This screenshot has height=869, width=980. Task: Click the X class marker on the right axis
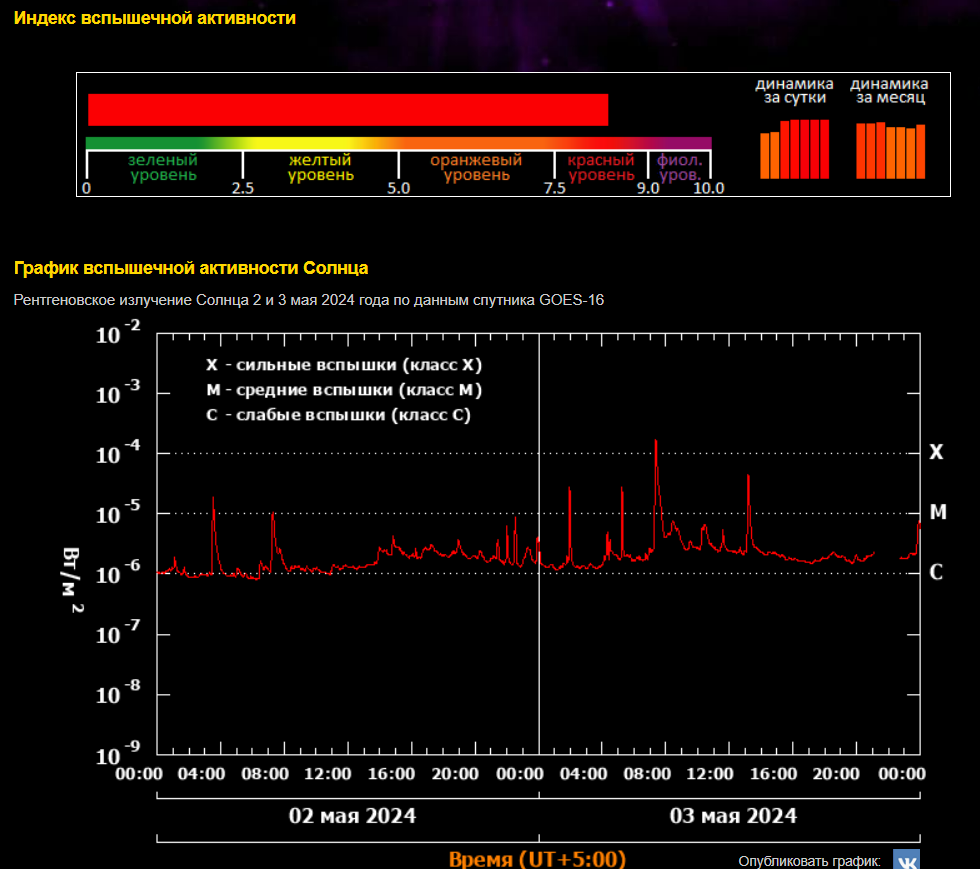point(936,452)
